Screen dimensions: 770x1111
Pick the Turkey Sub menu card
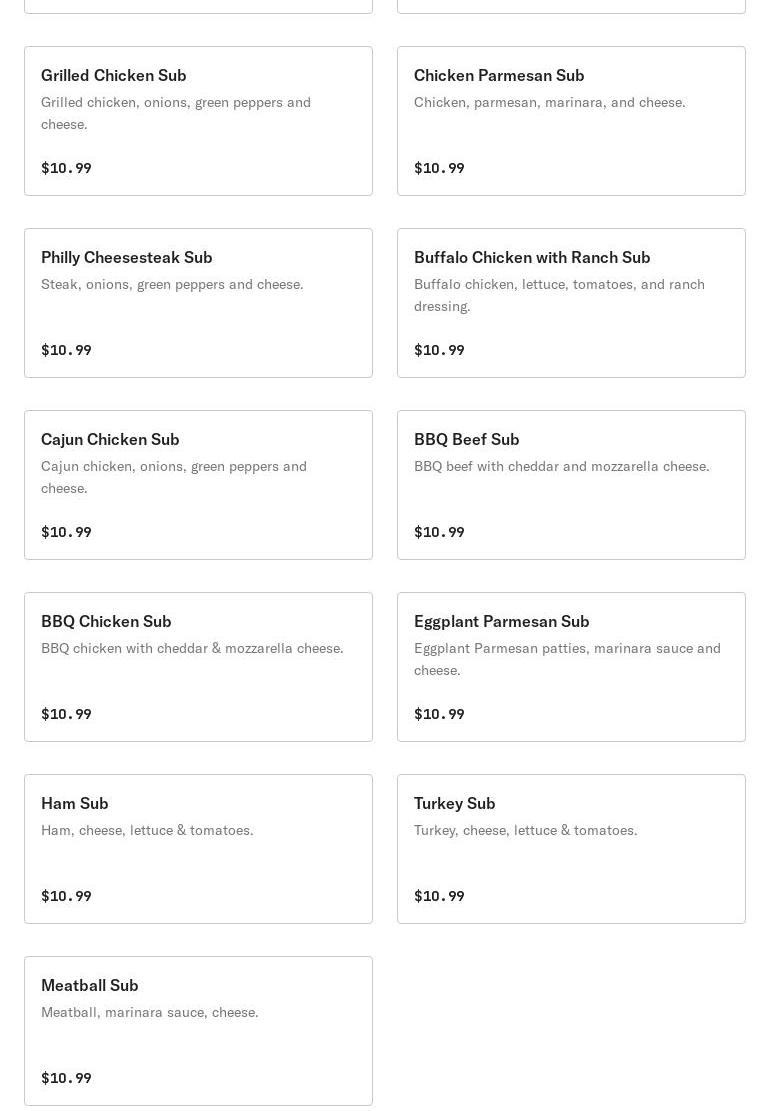[571, 849]
